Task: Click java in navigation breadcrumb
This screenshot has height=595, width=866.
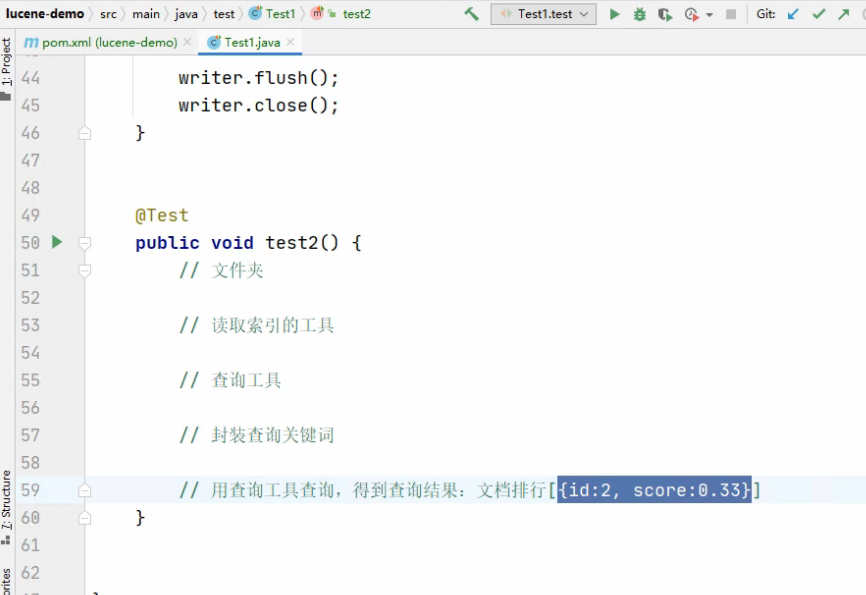Action: tap(186, 14)
